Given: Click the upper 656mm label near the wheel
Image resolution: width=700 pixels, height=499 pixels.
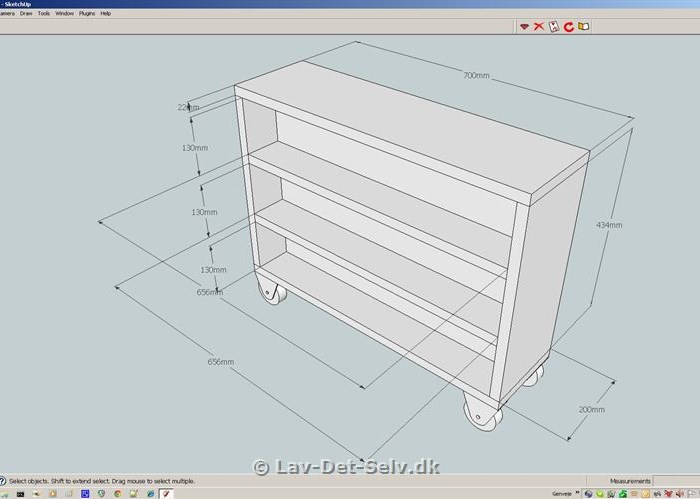Looking at the screenshot, I should [x=210, y=292].
